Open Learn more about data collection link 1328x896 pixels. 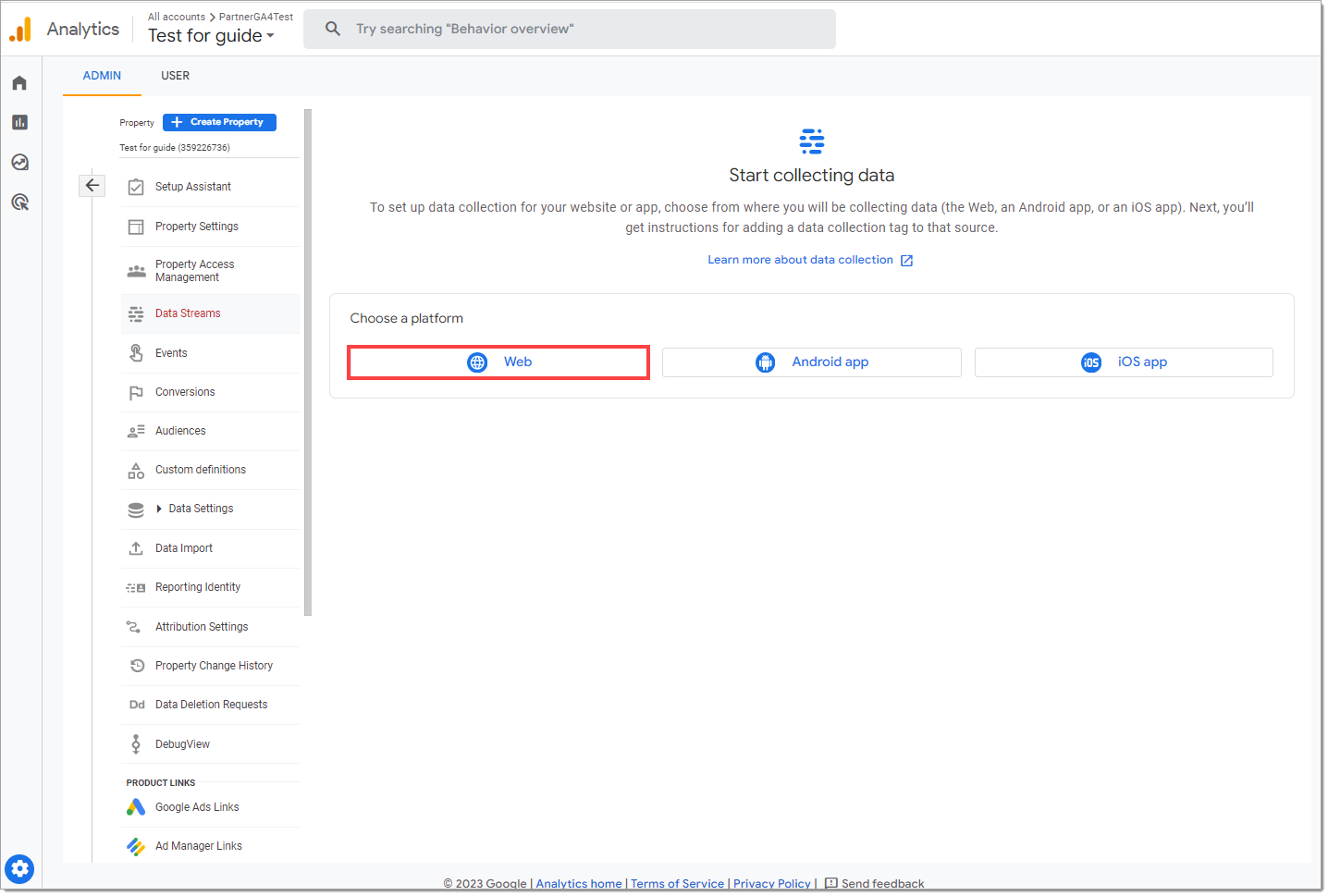[810, 260]
